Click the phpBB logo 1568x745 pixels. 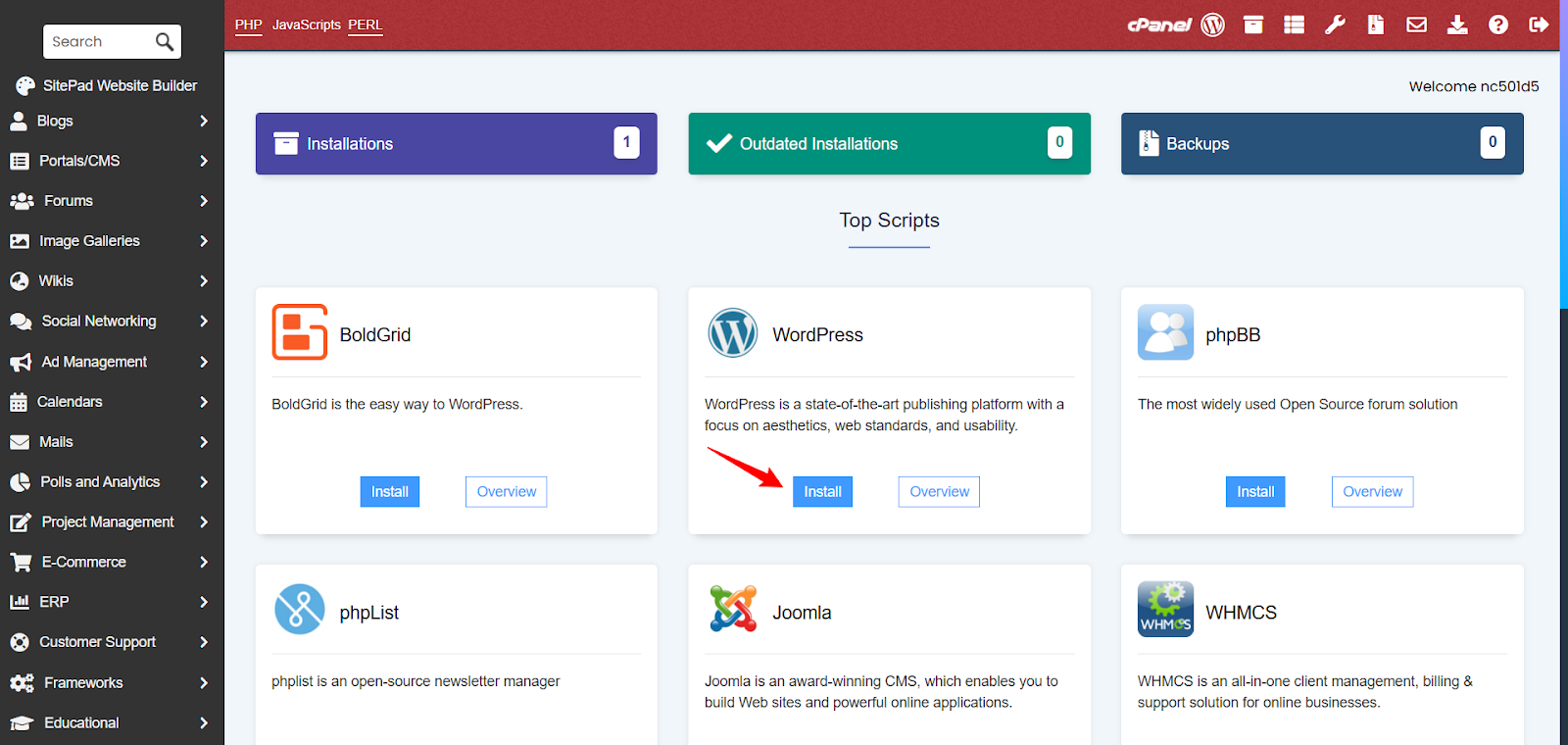click(x=1165, y=332)
